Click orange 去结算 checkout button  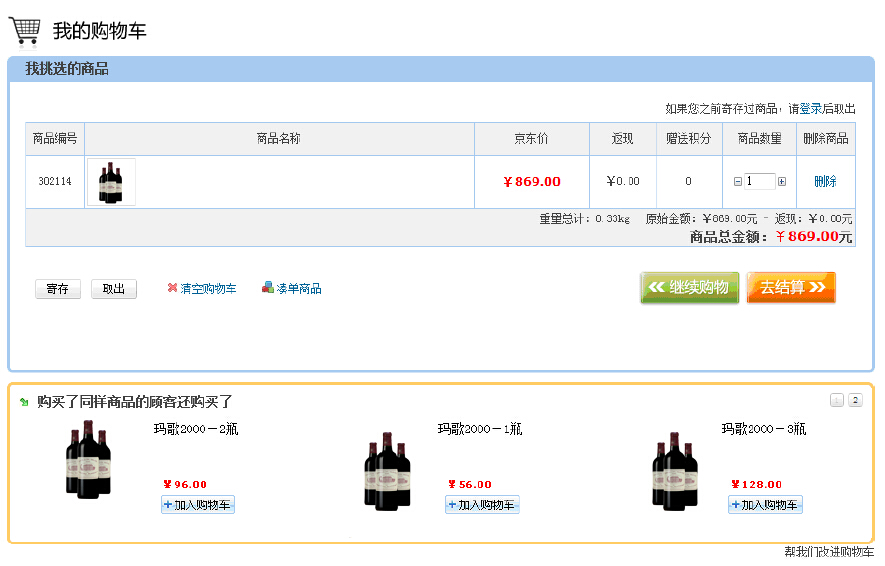coord(791,288)
